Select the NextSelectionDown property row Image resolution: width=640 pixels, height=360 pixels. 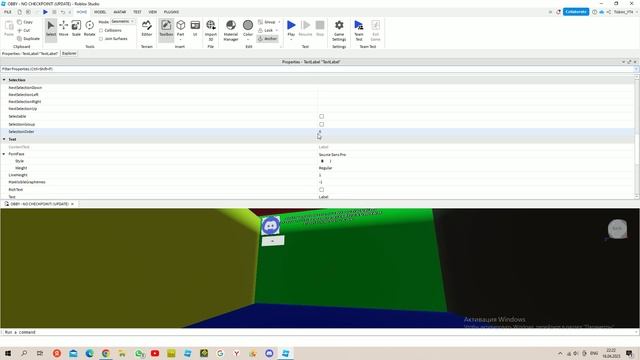point(317,88)
